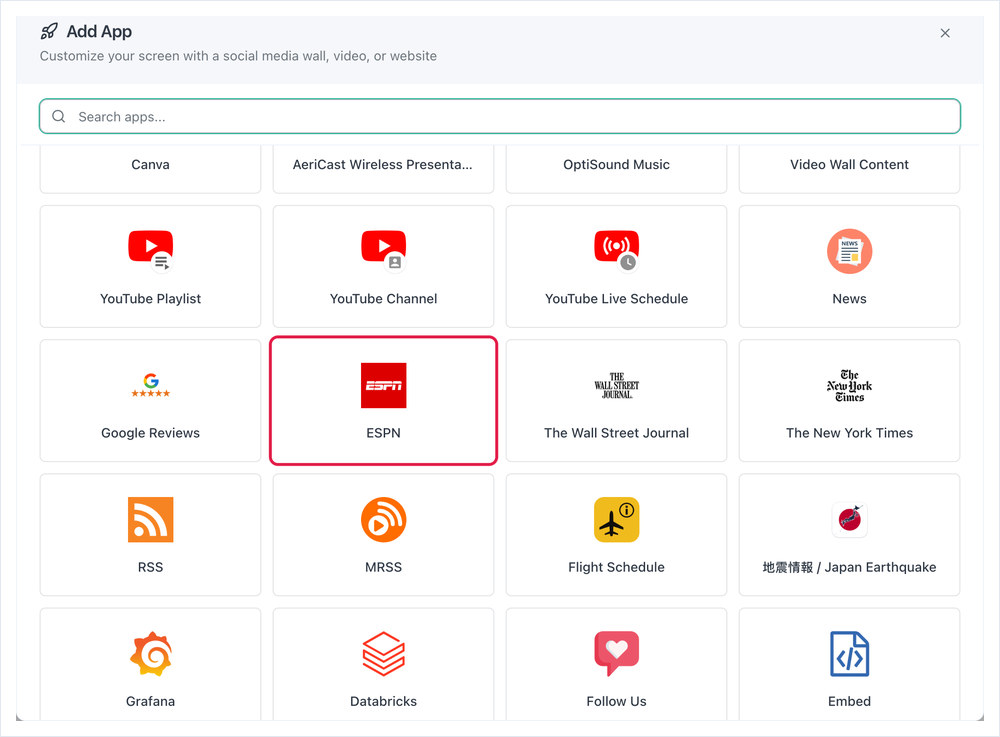1000x737 pixels.
Task: Click the Follow Us heart icon
Action: click(616, 653)
